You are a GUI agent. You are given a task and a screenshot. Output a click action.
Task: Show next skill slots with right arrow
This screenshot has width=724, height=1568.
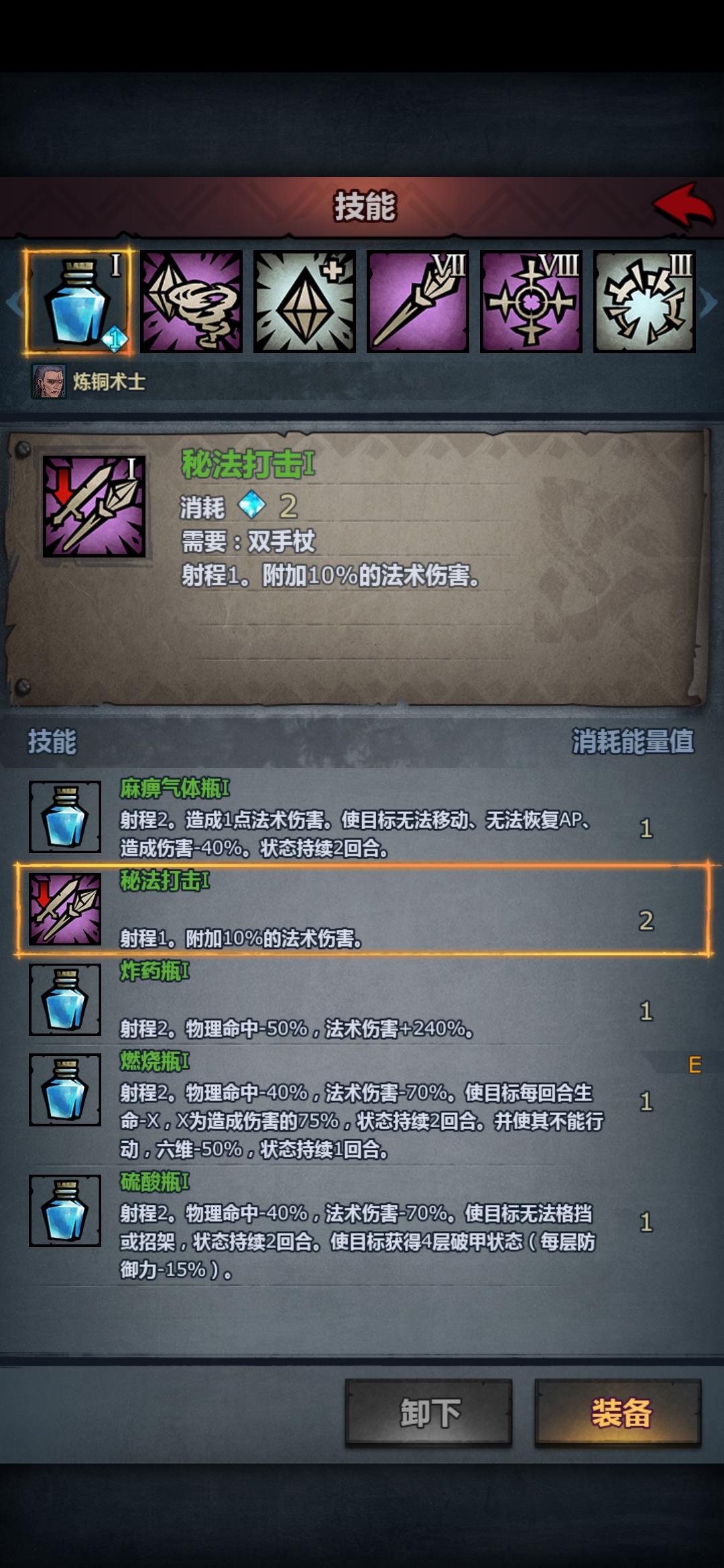[709, 303]
